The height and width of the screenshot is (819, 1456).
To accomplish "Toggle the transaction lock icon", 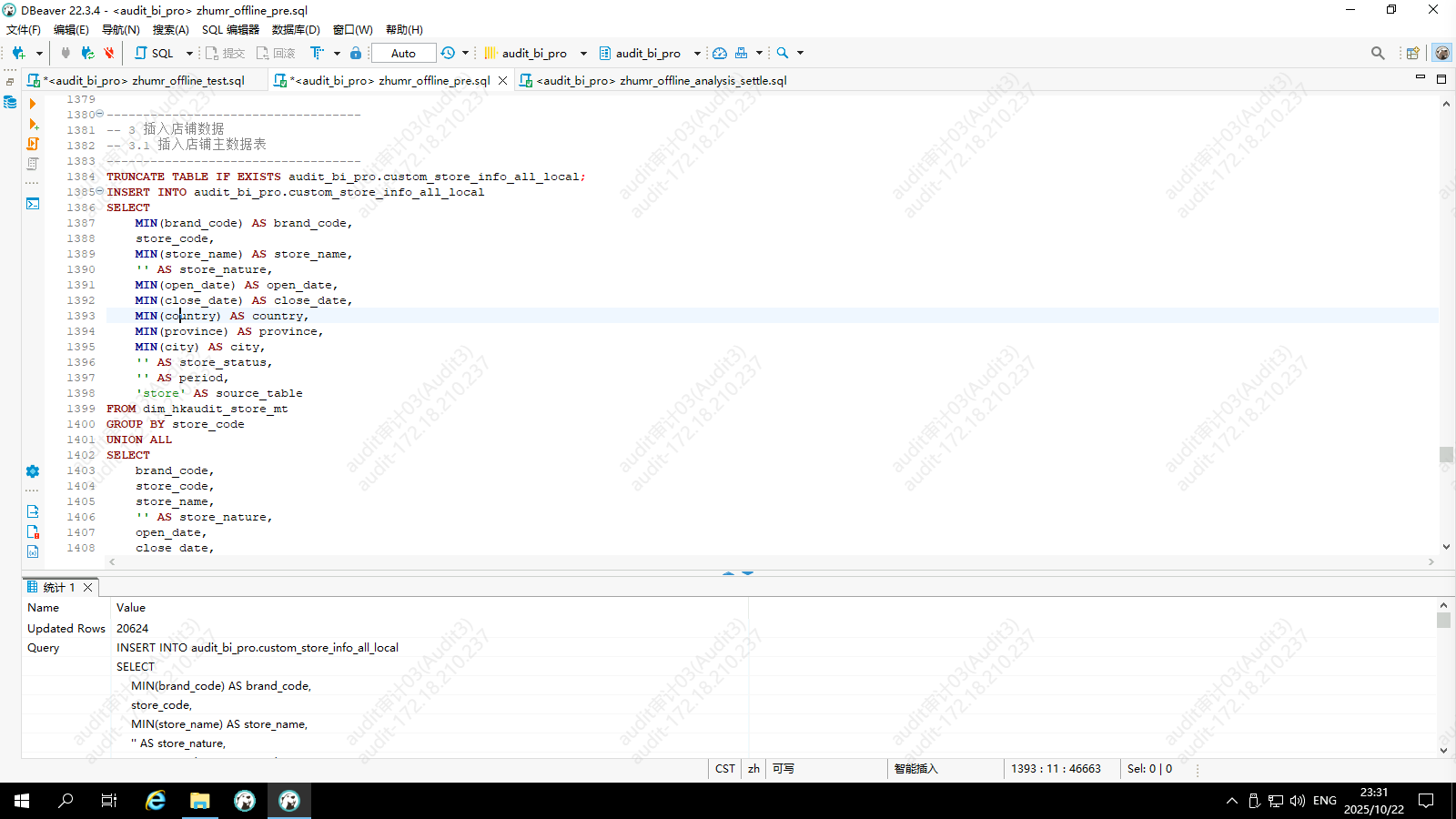I will click(356, 53).
